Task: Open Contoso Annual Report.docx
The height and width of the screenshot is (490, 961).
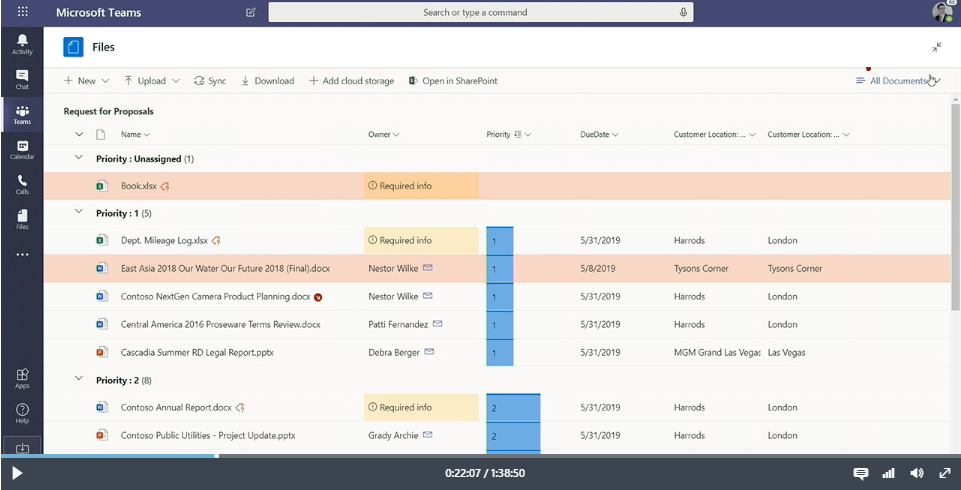Action: coord(177,408)
